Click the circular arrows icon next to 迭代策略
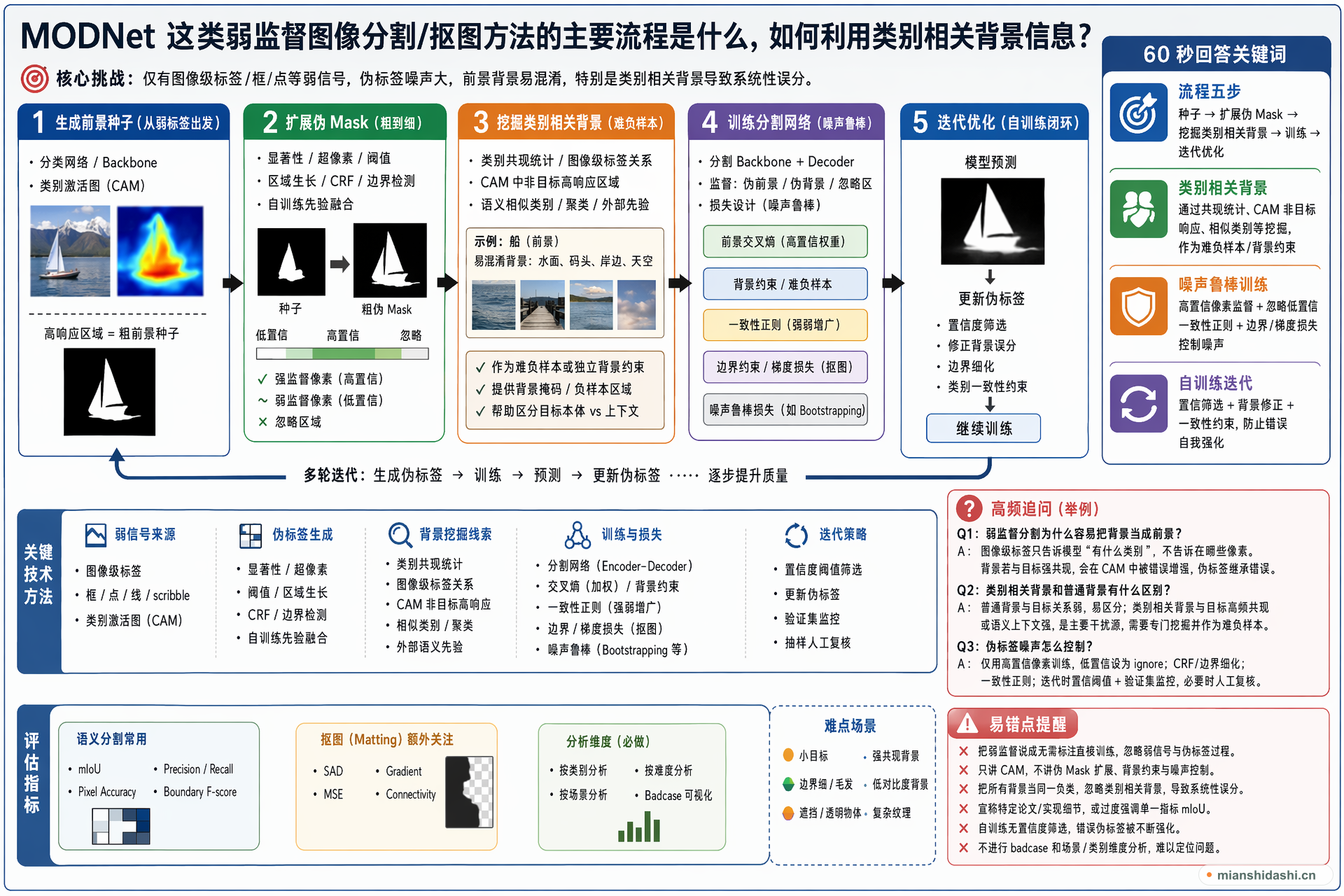 [x=796, y=535]
